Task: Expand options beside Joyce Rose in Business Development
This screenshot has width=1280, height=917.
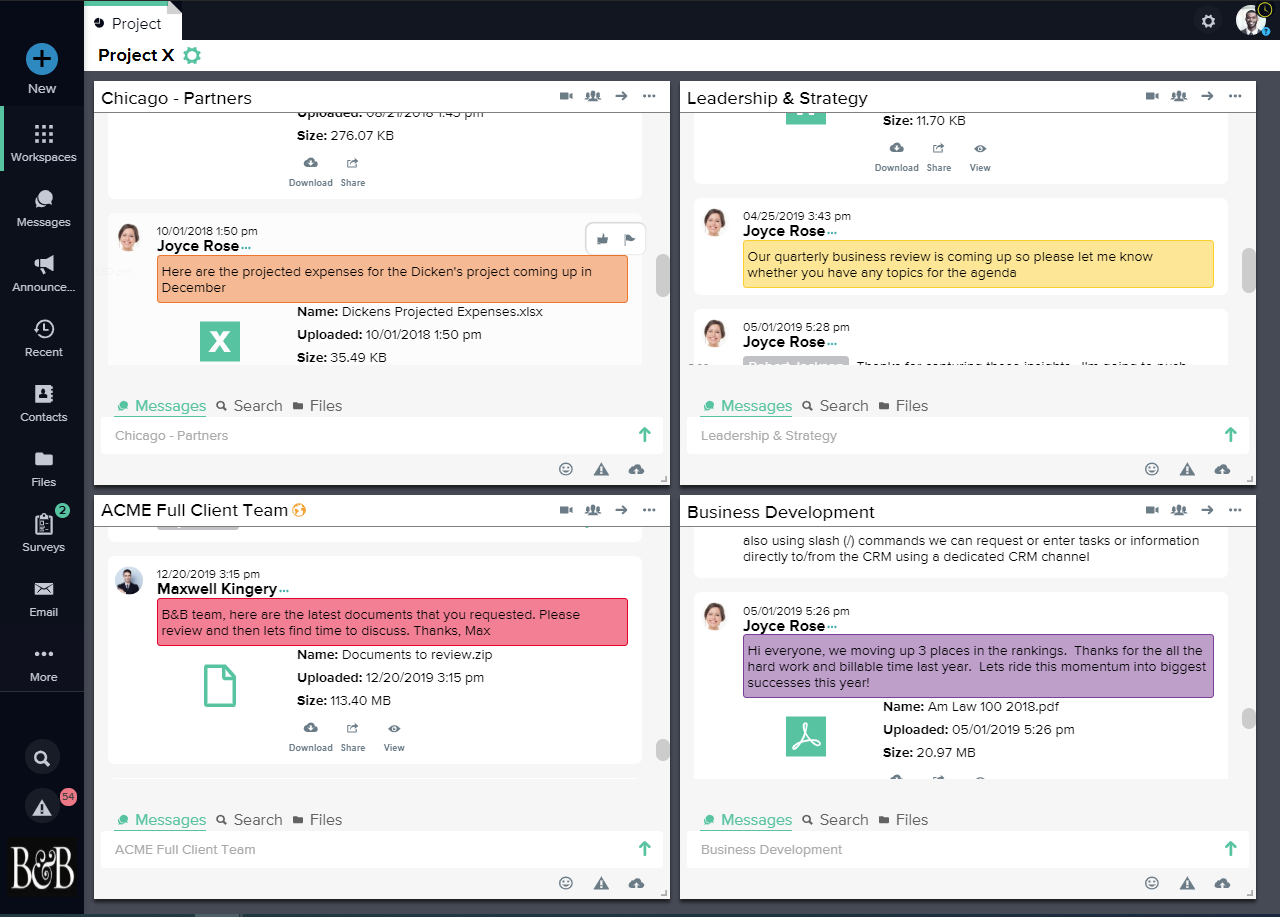Action: click(x=832, y=627)
